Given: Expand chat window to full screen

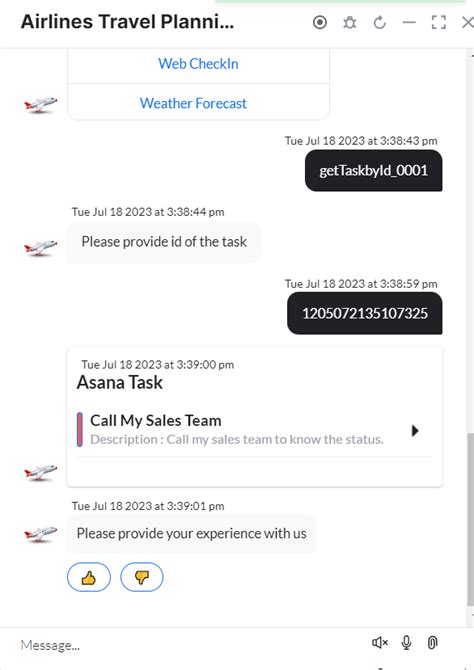Looking at the screenshot, I should click(x=439, y=22).
